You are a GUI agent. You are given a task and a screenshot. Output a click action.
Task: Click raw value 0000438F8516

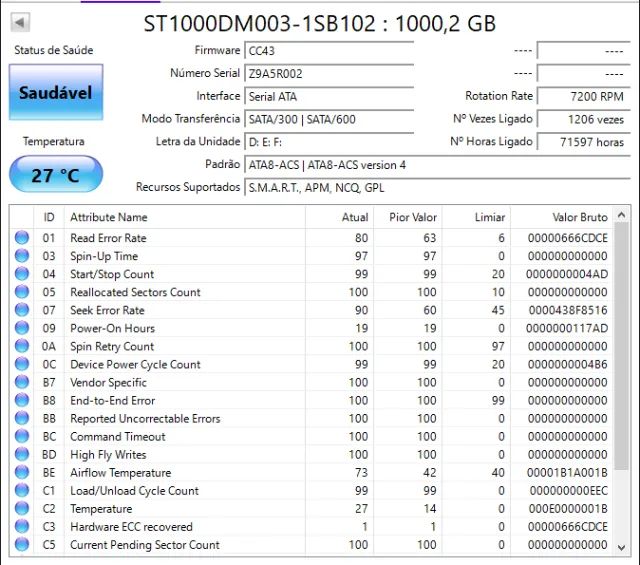(568, 310)
